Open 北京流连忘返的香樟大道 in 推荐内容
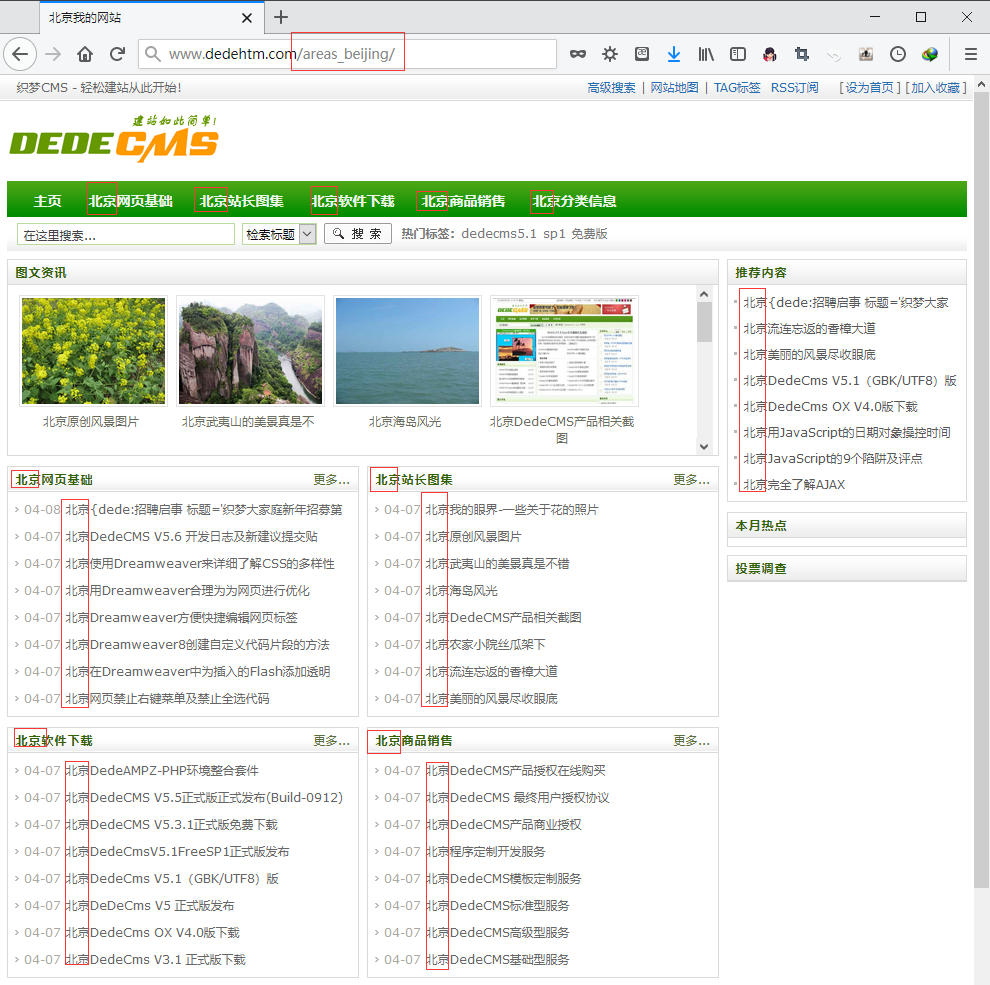 click(809, 328)
